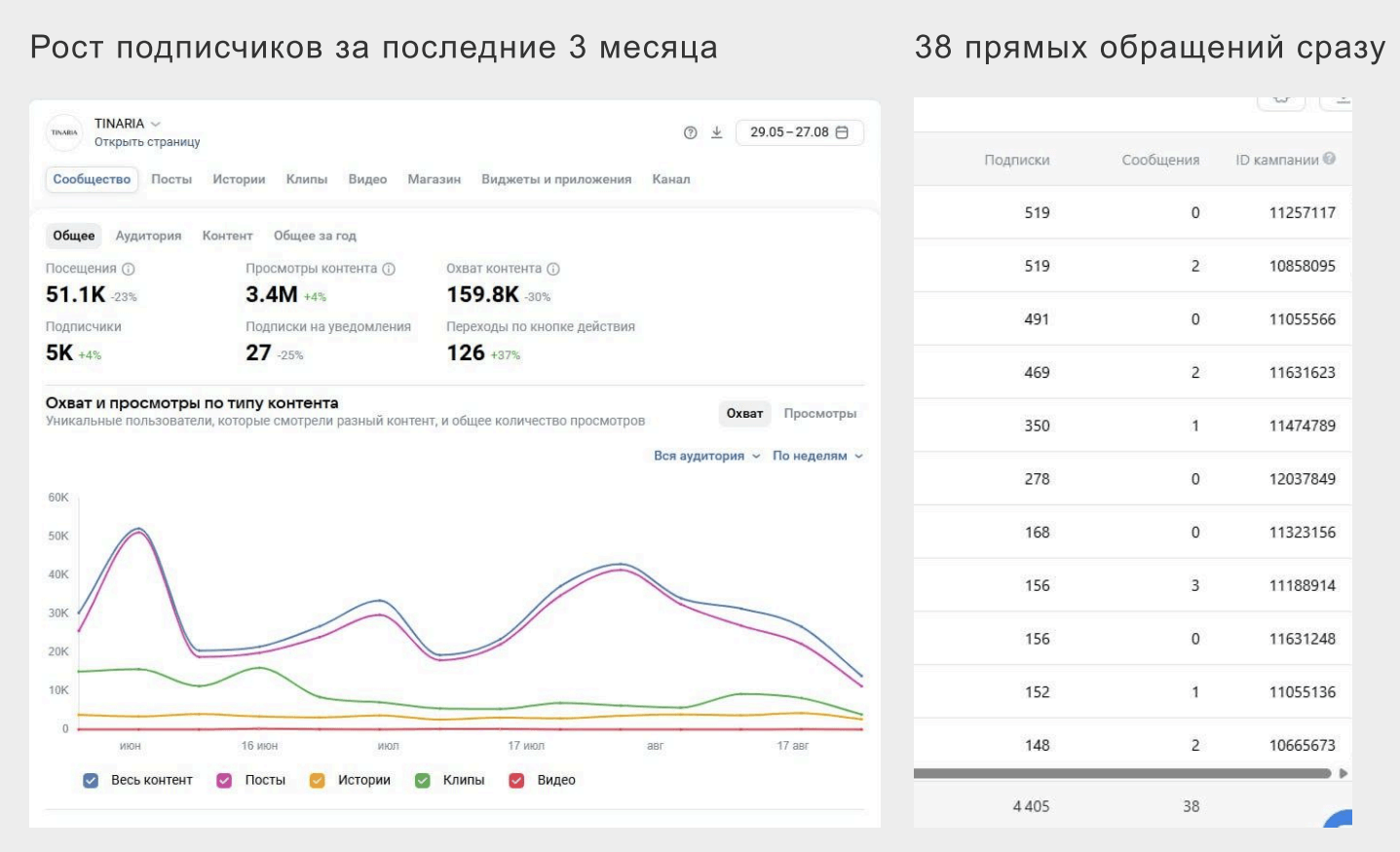Image resolution: width=1400 pixels, height=852 pixels.
Task: Sort by the Сообщения column header
Action: coord(1160,160)
